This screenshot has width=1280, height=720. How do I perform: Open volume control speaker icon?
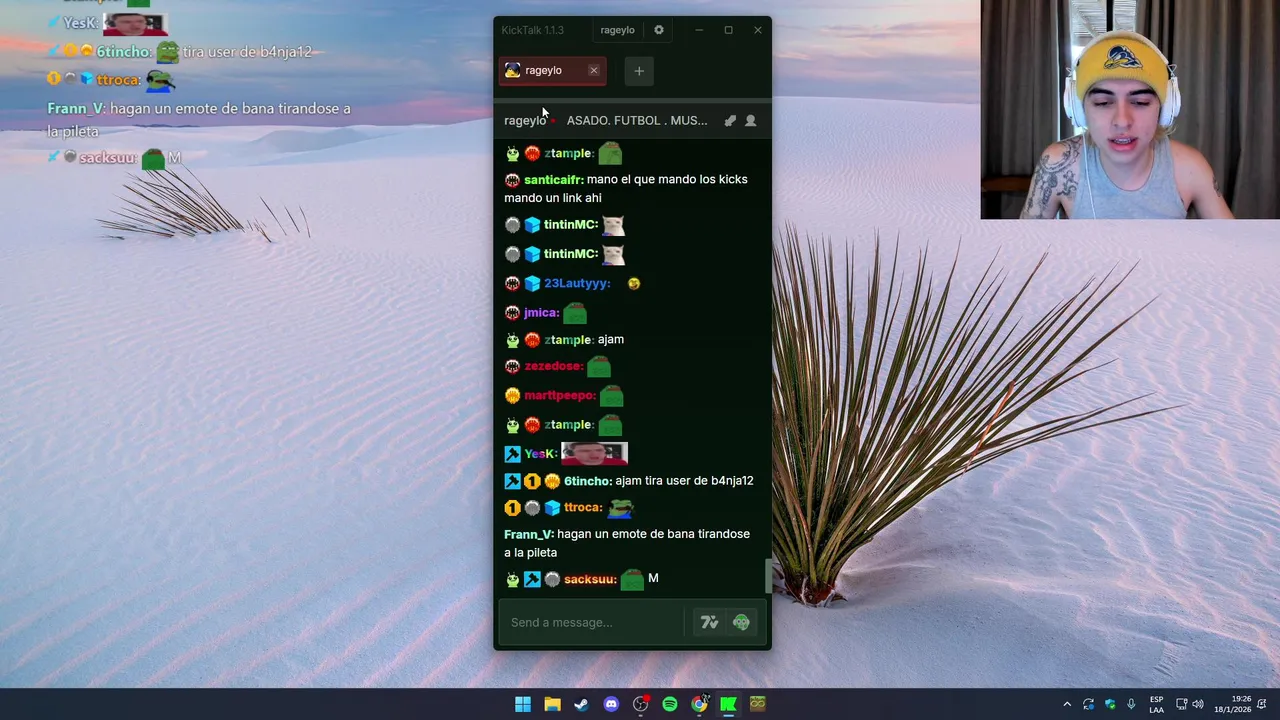(1198, 704)
